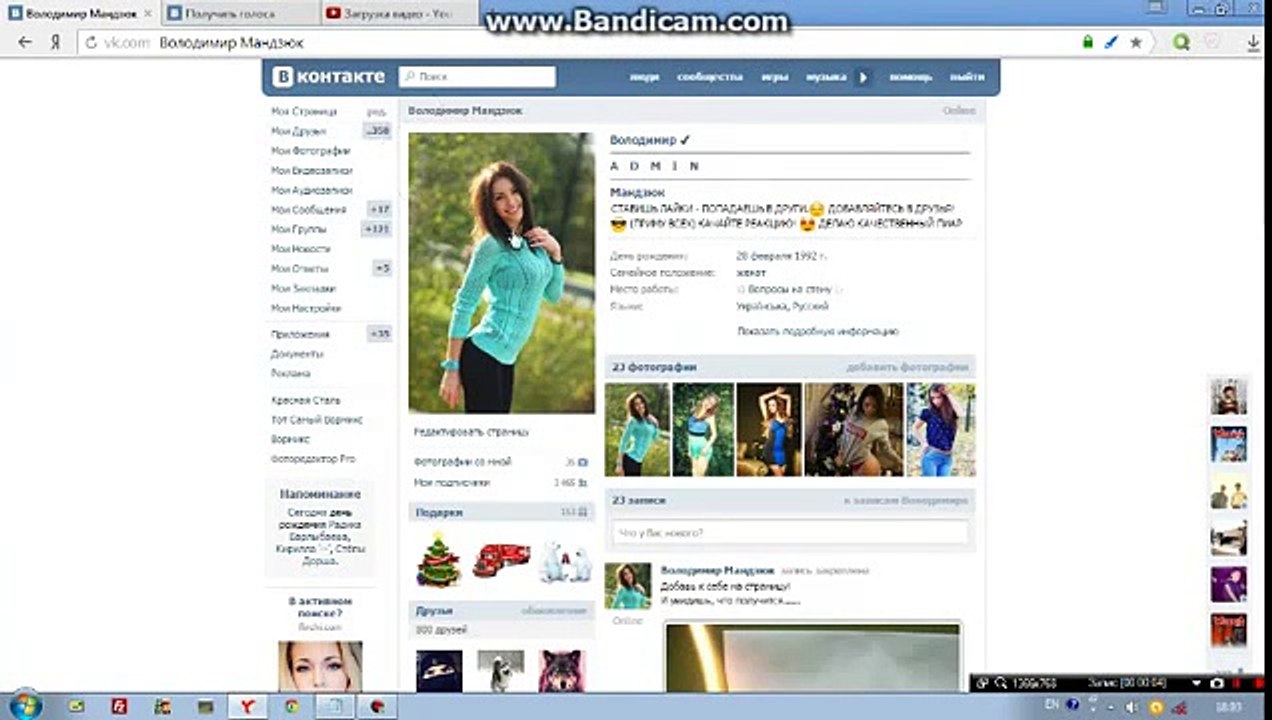Open the 'Фоторедактор Pro' sidebar app link

(313, 459)
